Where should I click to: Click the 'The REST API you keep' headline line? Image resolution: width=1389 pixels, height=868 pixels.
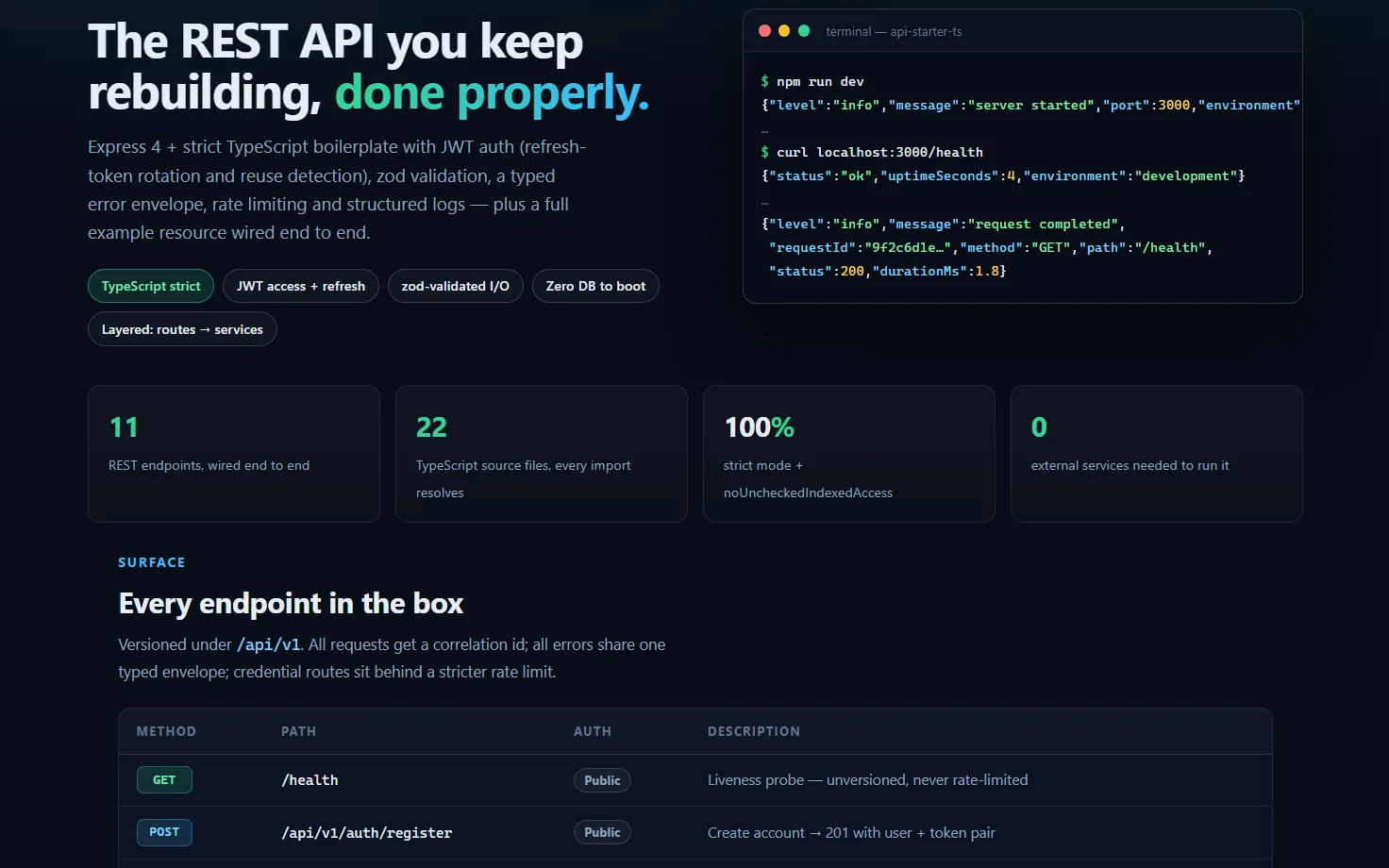pos(335,42)
